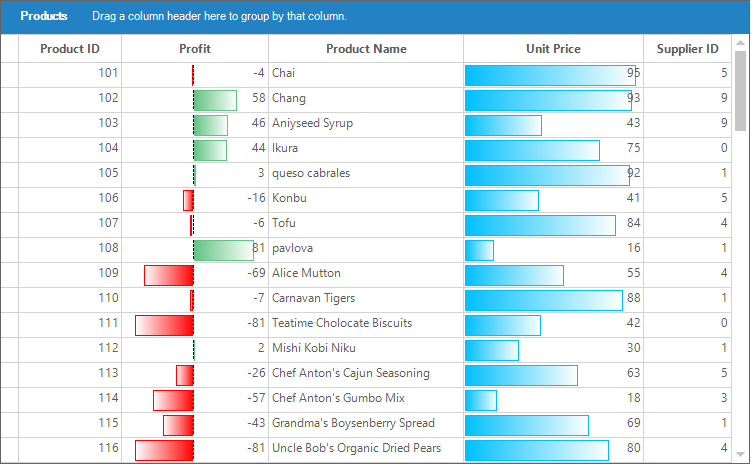Select Uncle Bob's Organic Dried Pears row

point(356,449)
